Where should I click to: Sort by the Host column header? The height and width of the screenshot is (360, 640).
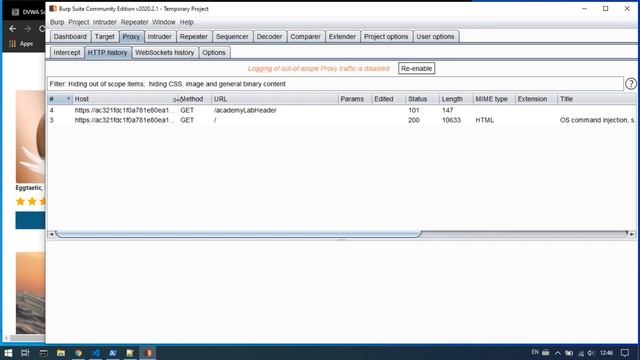(125, 99)
